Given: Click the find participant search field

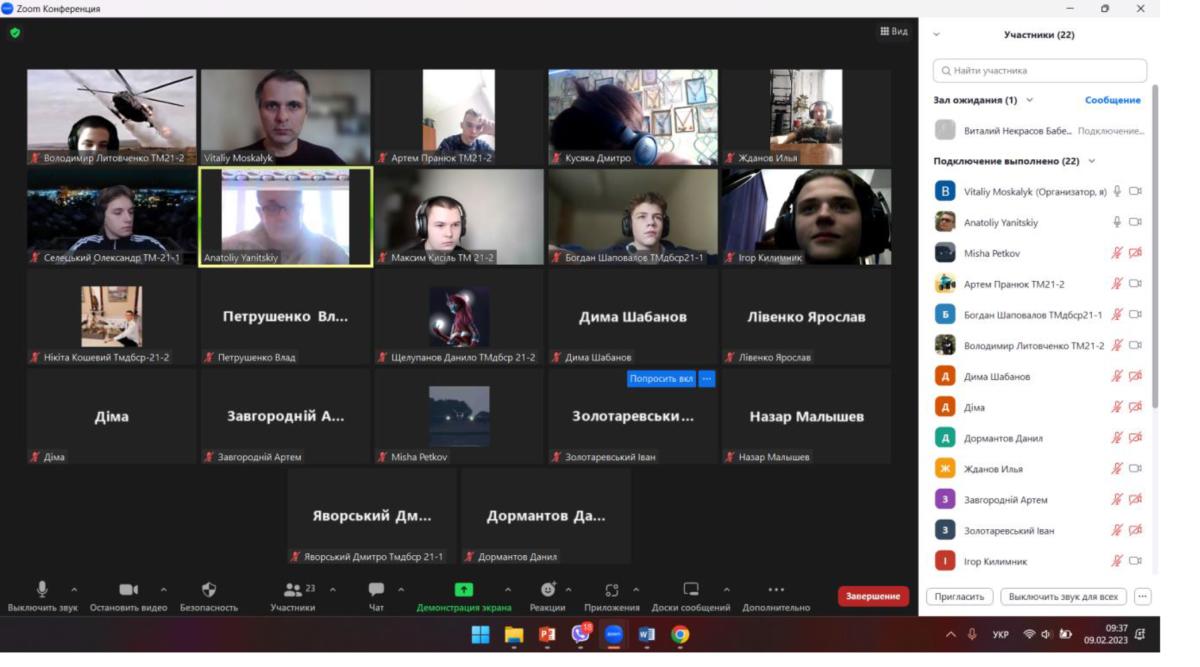Looking at the screenshot, I should point(1040,71).
